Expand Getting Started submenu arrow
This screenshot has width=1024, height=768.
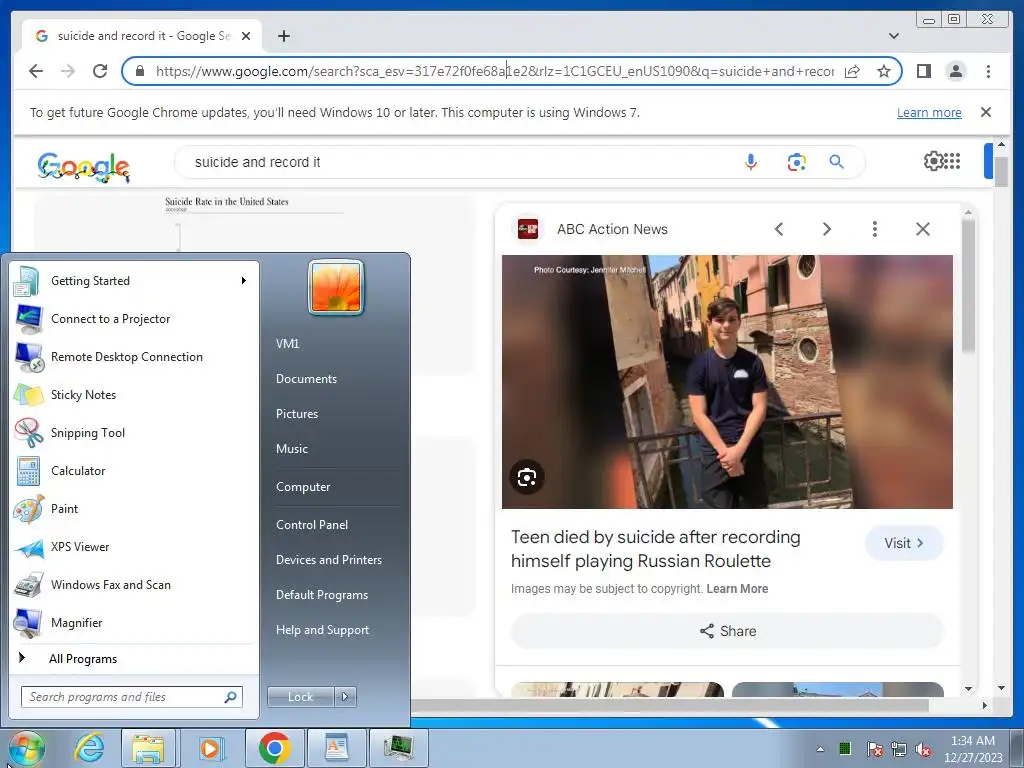(x=244, y=281)
